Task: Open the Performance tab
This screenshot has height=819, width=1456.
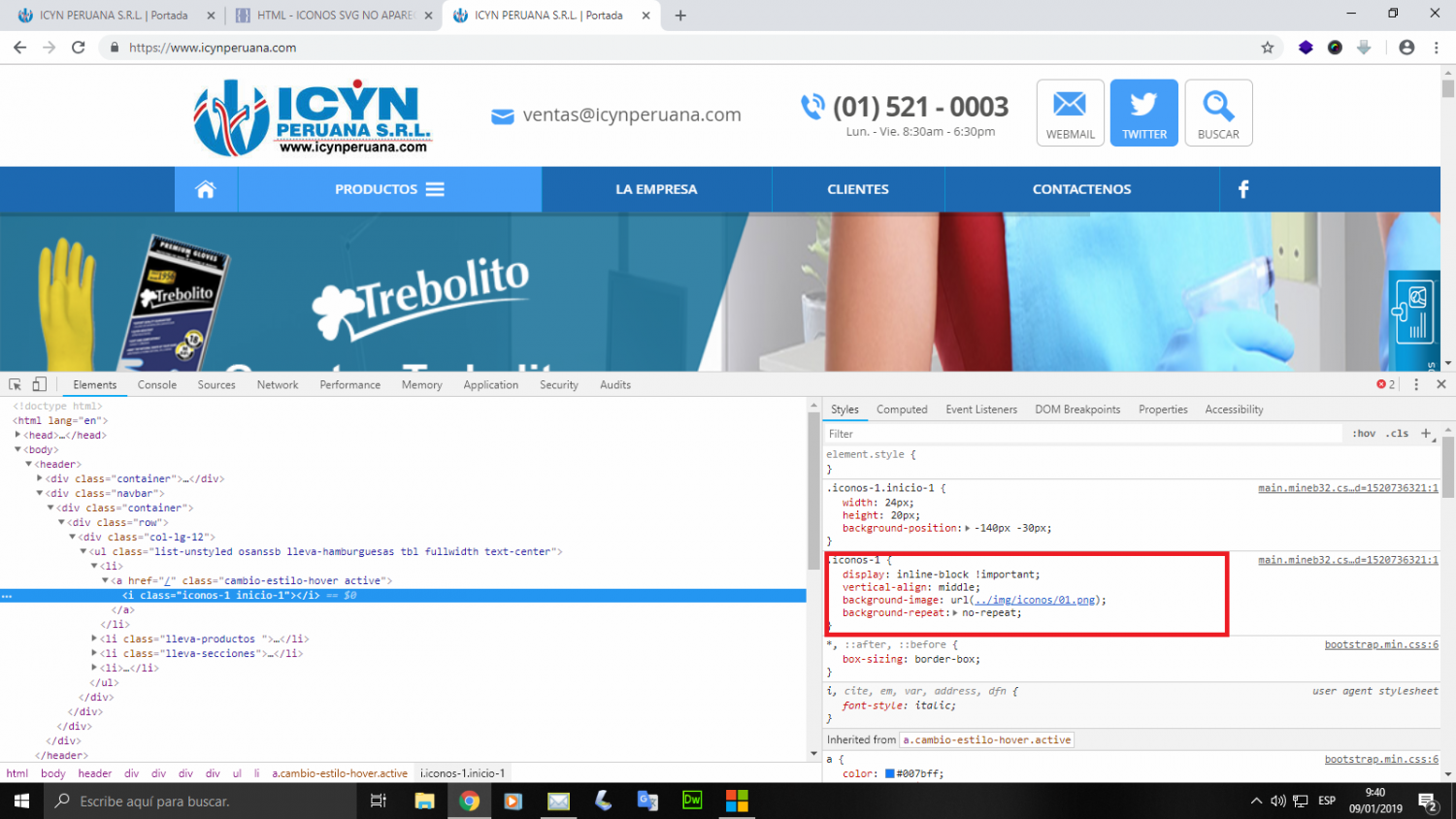Action: [350, 384]
